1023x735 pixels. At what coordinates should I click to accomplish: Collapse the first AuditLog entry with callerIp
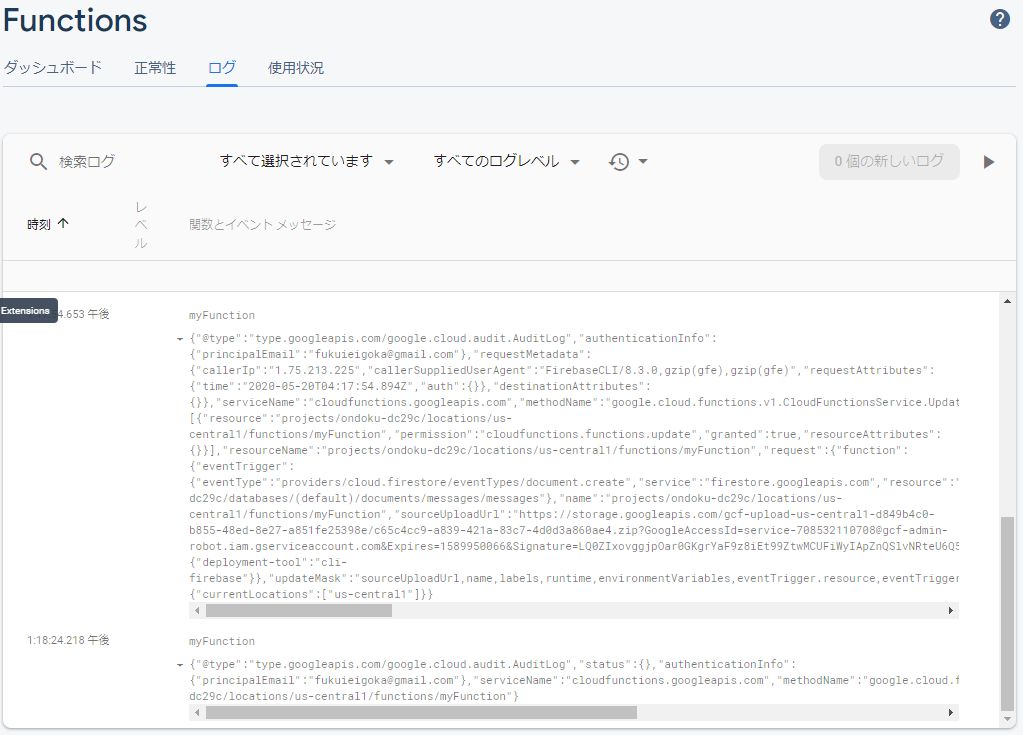[x=179, y=339]
